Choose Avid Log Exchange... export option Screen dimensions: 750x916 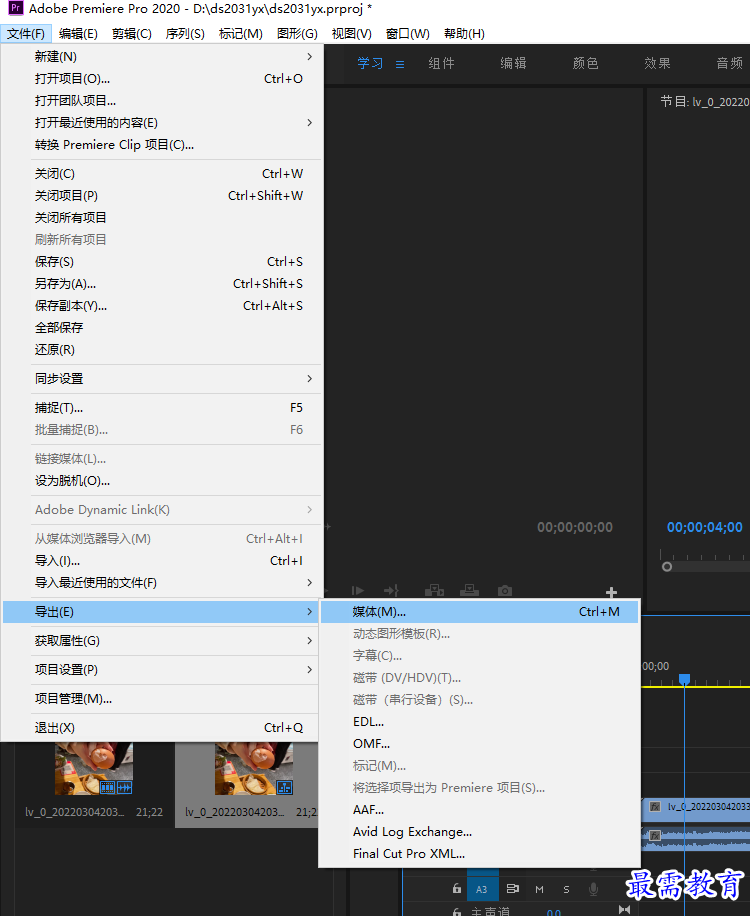pyautogui.click(x=480, y=832)
